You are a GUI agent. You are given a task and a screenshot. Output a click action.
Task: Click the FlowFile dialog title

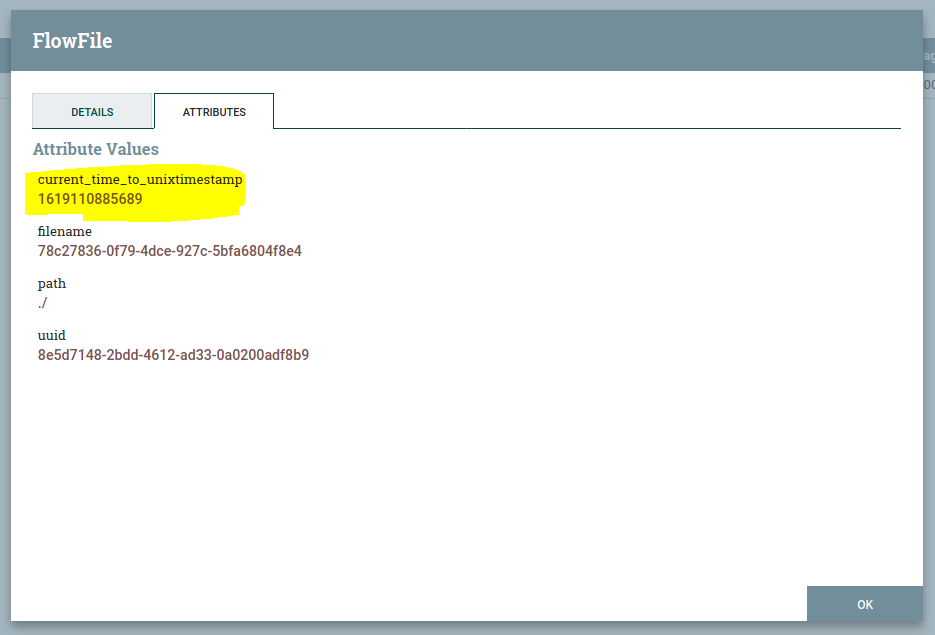pyautogui.click(x=72, y=40)
